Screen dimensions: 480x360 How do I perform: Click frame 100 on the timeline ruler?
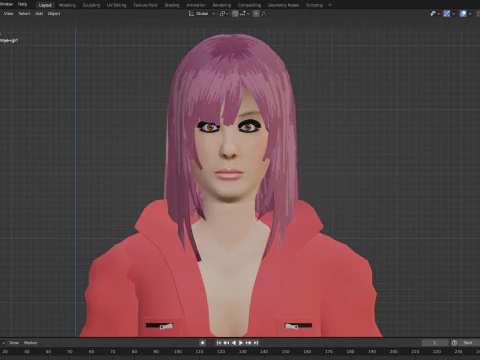178,352
